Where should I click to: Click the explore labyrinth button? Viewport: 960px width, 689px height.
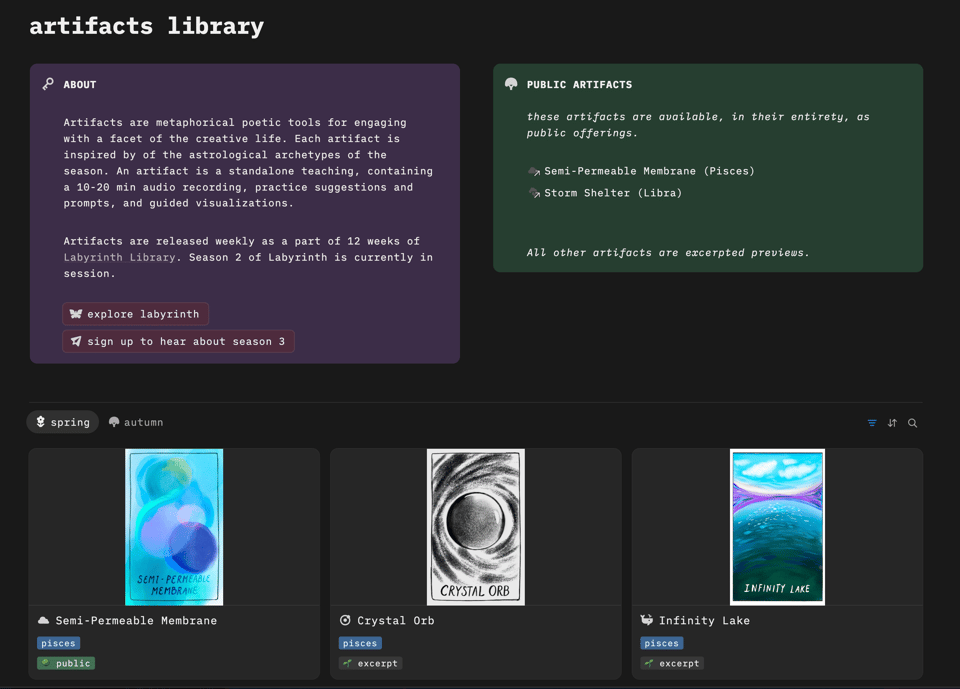[x=135, y=313]
